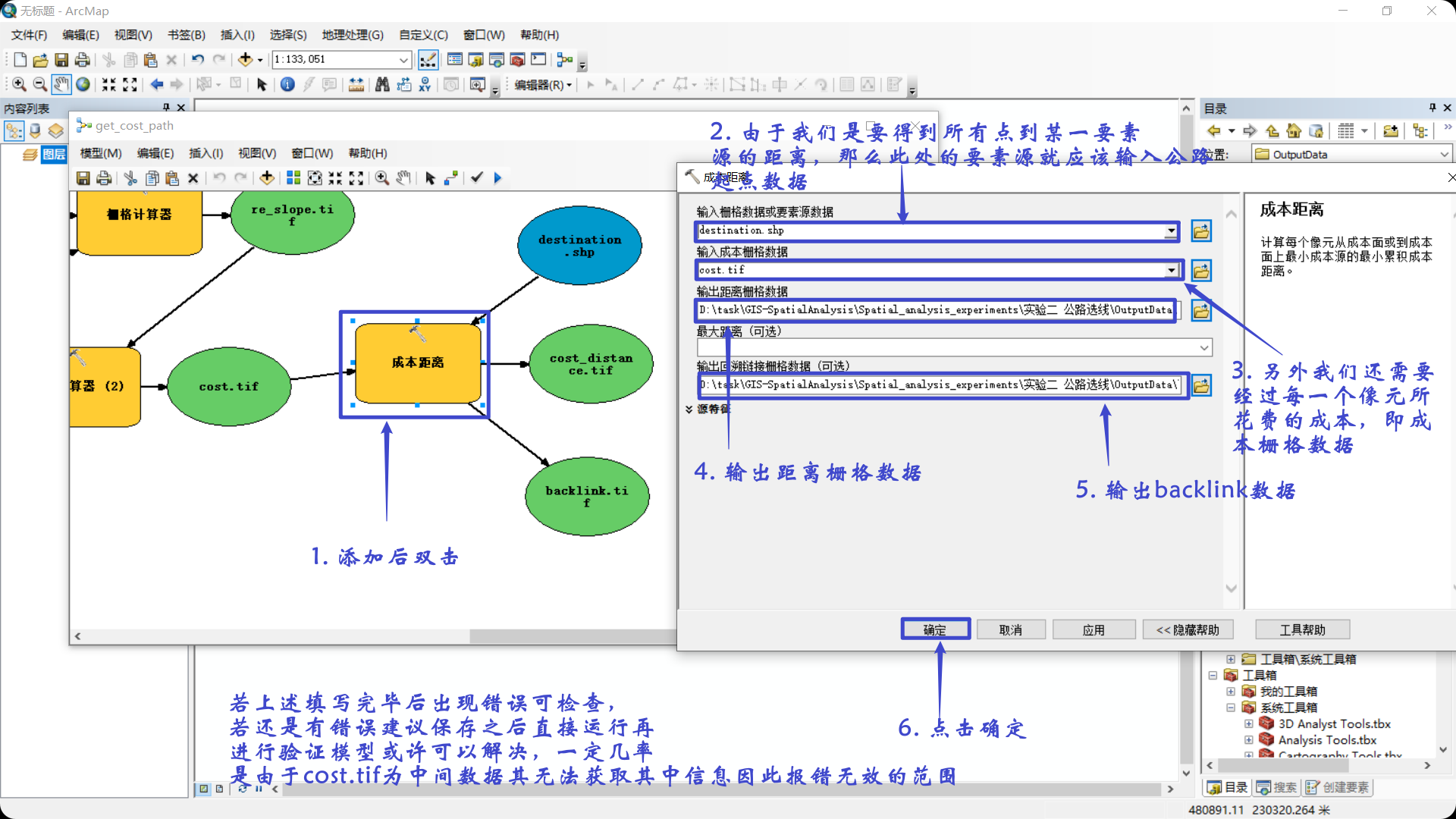Collapse help with the 隐藏帮助 button

coord(1188,629)
